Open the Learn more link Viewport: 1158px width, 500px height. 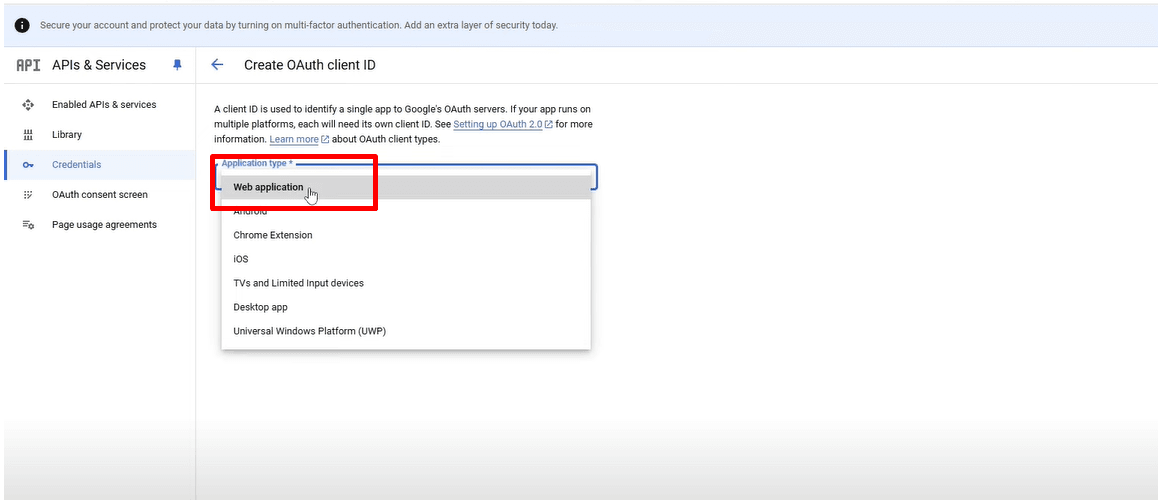coord(294,139)
